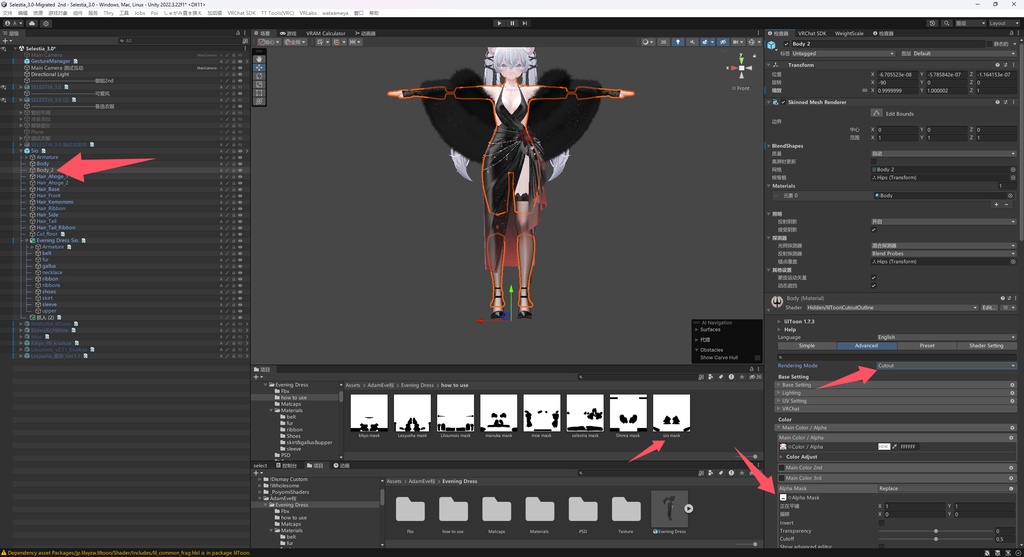Select the Rotate tool in scene toolbar
1024x557 pixels.
click(x=259, y=76)
